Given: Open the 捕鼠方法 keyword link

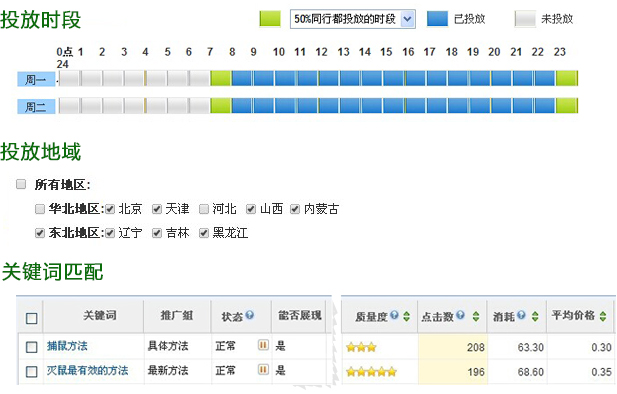Looking at the screenshot, I should click(x=67, y=346).
